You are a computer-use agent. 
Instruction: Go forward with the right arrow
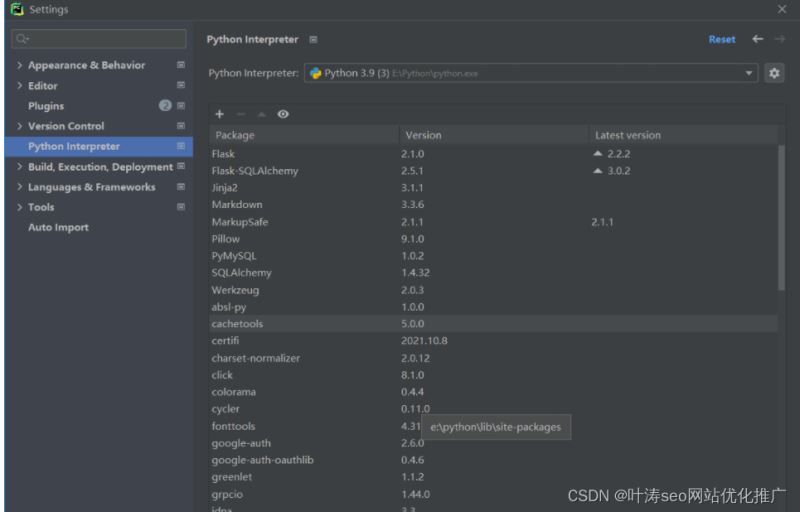click(x=780, y=39)
